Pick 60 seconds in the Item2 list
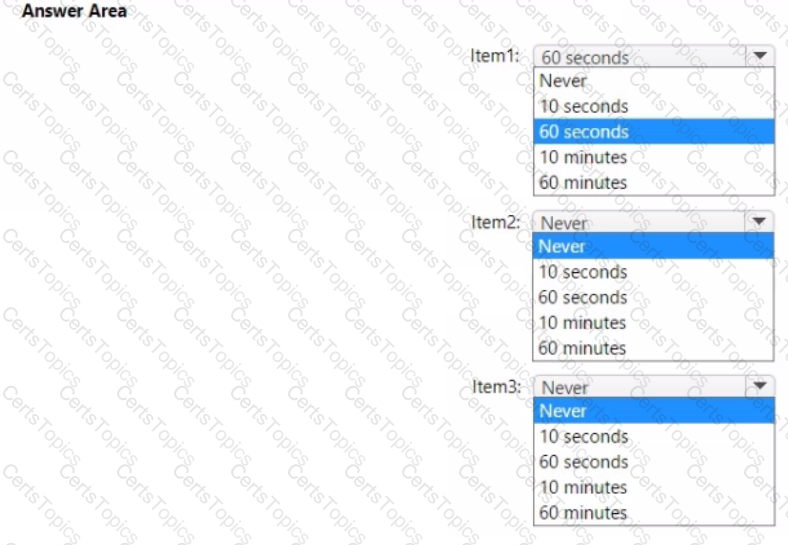This screenshot has height=545, width=788. click(653, 297)
